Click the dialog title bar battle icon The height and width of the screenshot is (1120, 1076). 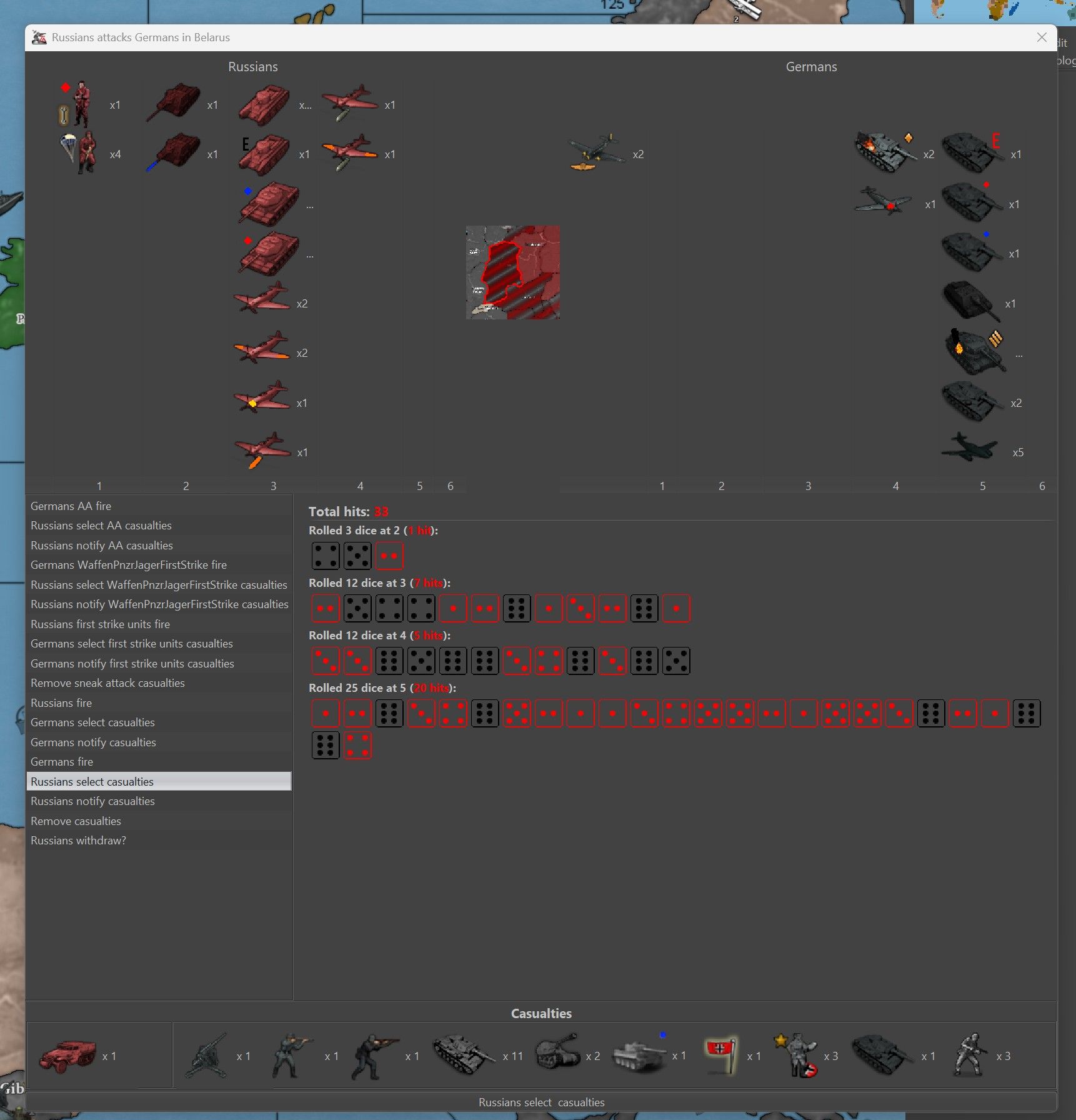tap(39, 37)
